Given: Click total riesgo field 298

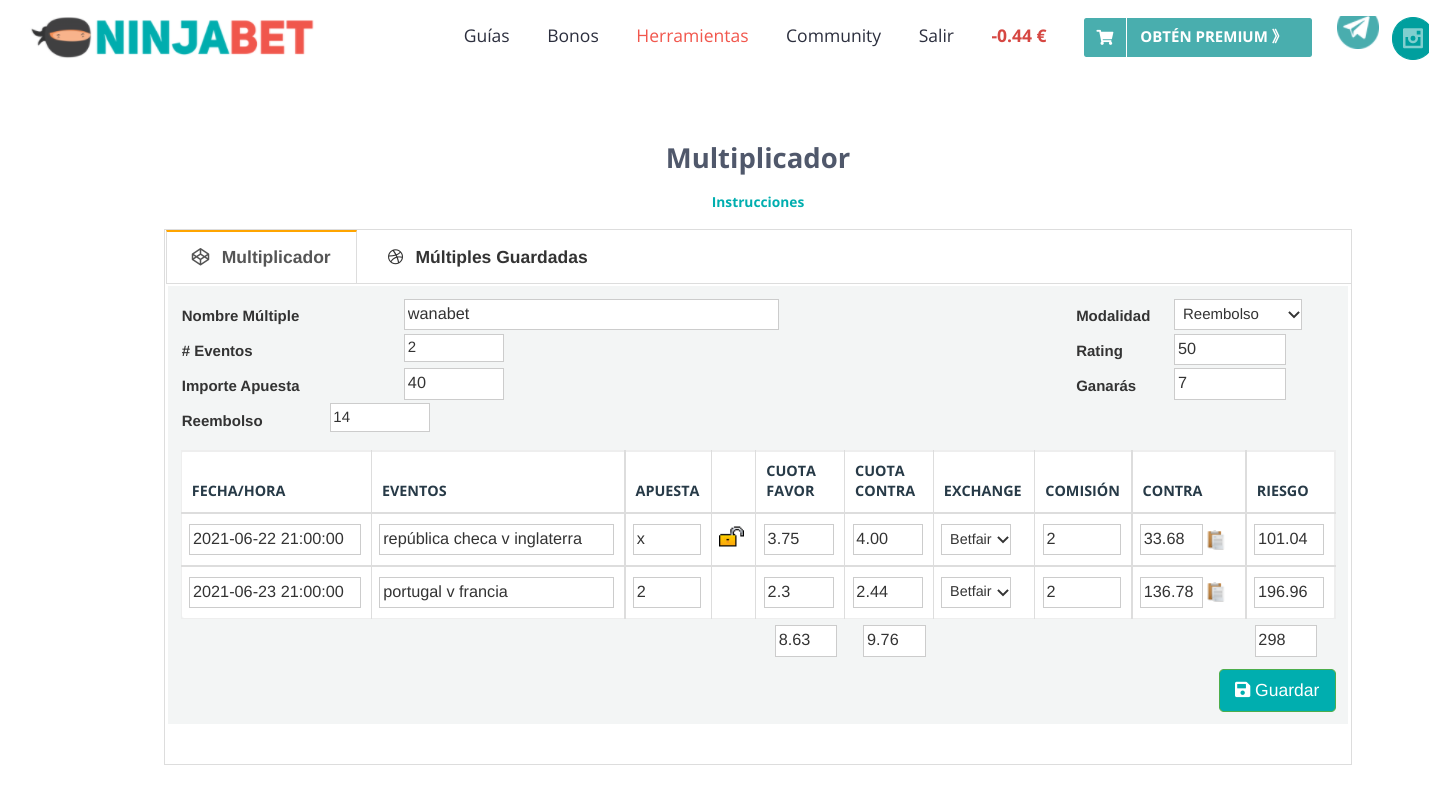Looking at the screenshot, I should point(1286,641).
